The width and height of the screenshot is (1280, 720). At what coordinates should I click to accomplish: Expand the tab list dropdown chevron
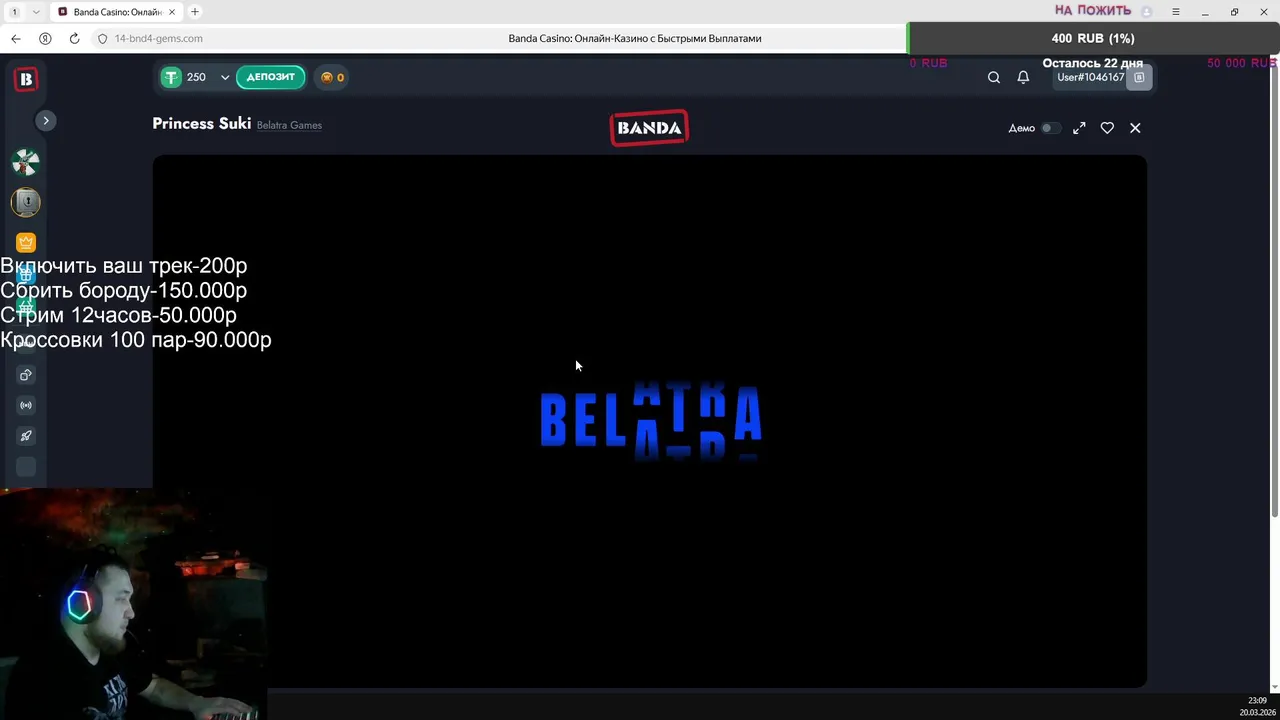click(x=36, y=12)
